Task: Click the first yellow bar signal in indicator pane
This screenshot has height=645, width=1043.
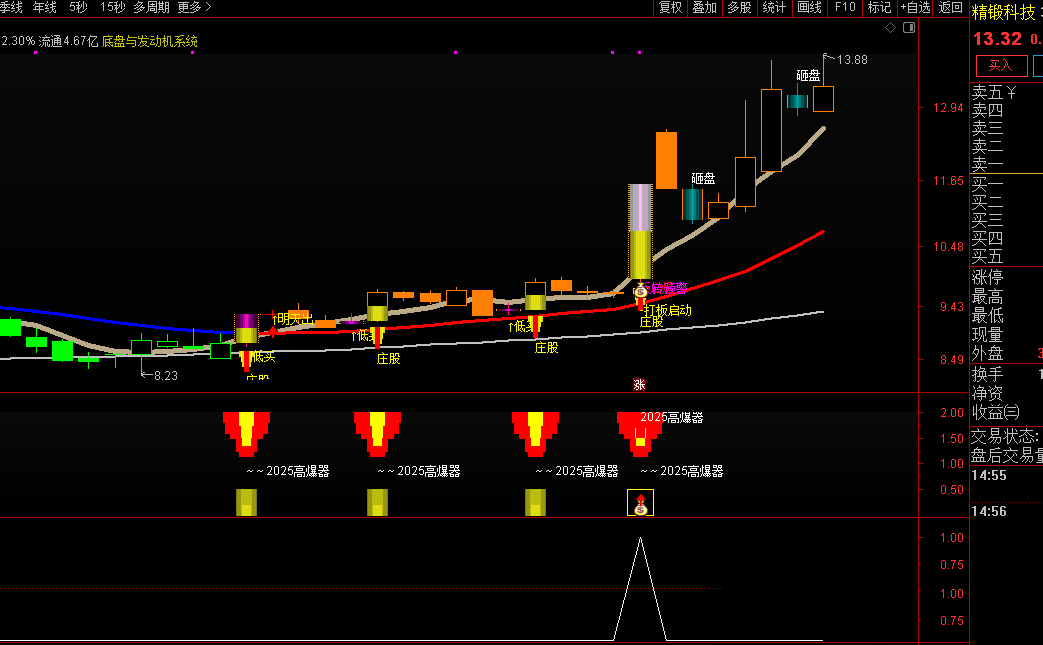Action: [246, 502]
